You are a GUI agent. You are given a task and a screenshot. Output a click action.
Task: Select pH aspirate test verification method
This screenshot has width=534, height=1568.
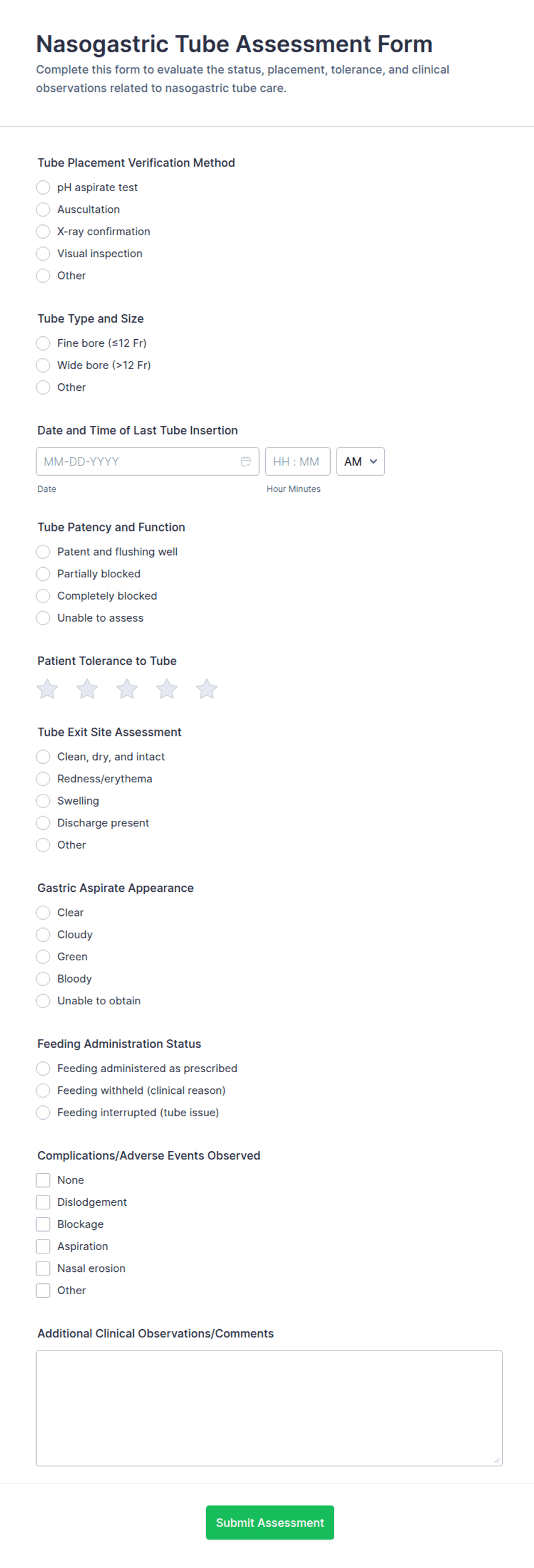[42, 188]
